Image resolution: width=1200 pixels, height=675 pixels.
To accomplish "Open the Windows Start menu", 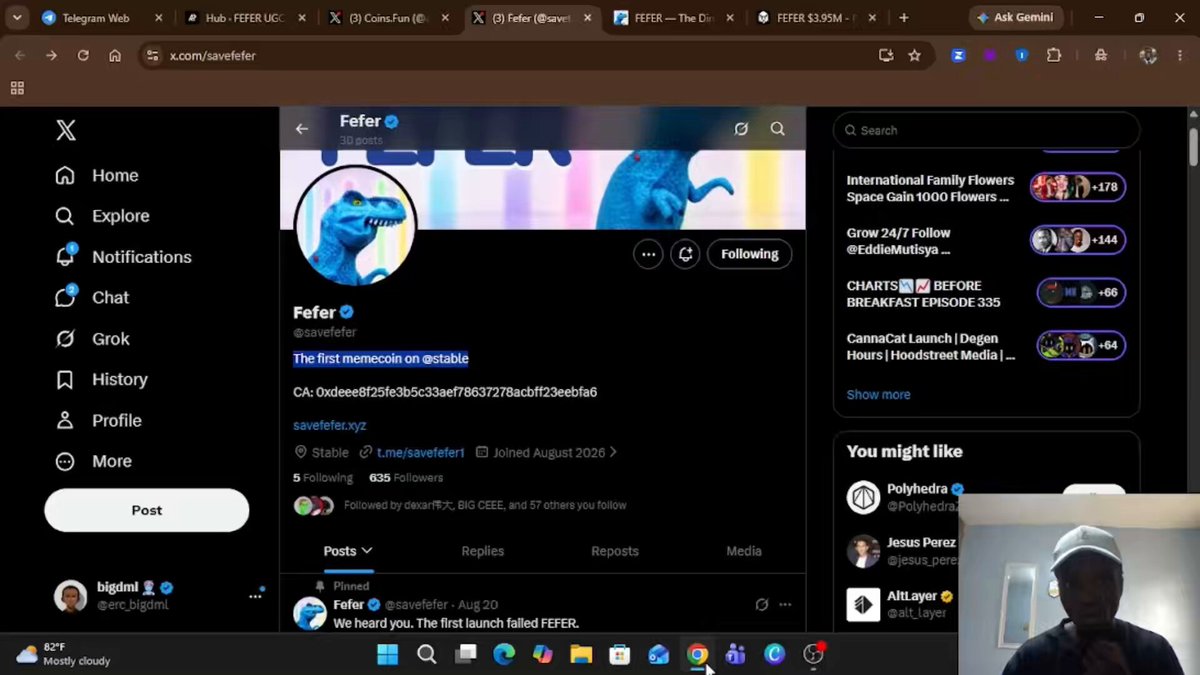I will coord(387,655).
